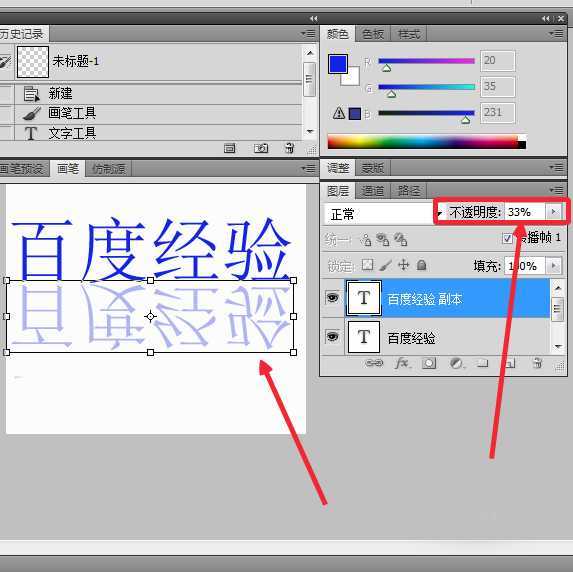Create a new snapshot with camera icon
This screenshot has width=573, height=572.
click(x=261, y=148)
